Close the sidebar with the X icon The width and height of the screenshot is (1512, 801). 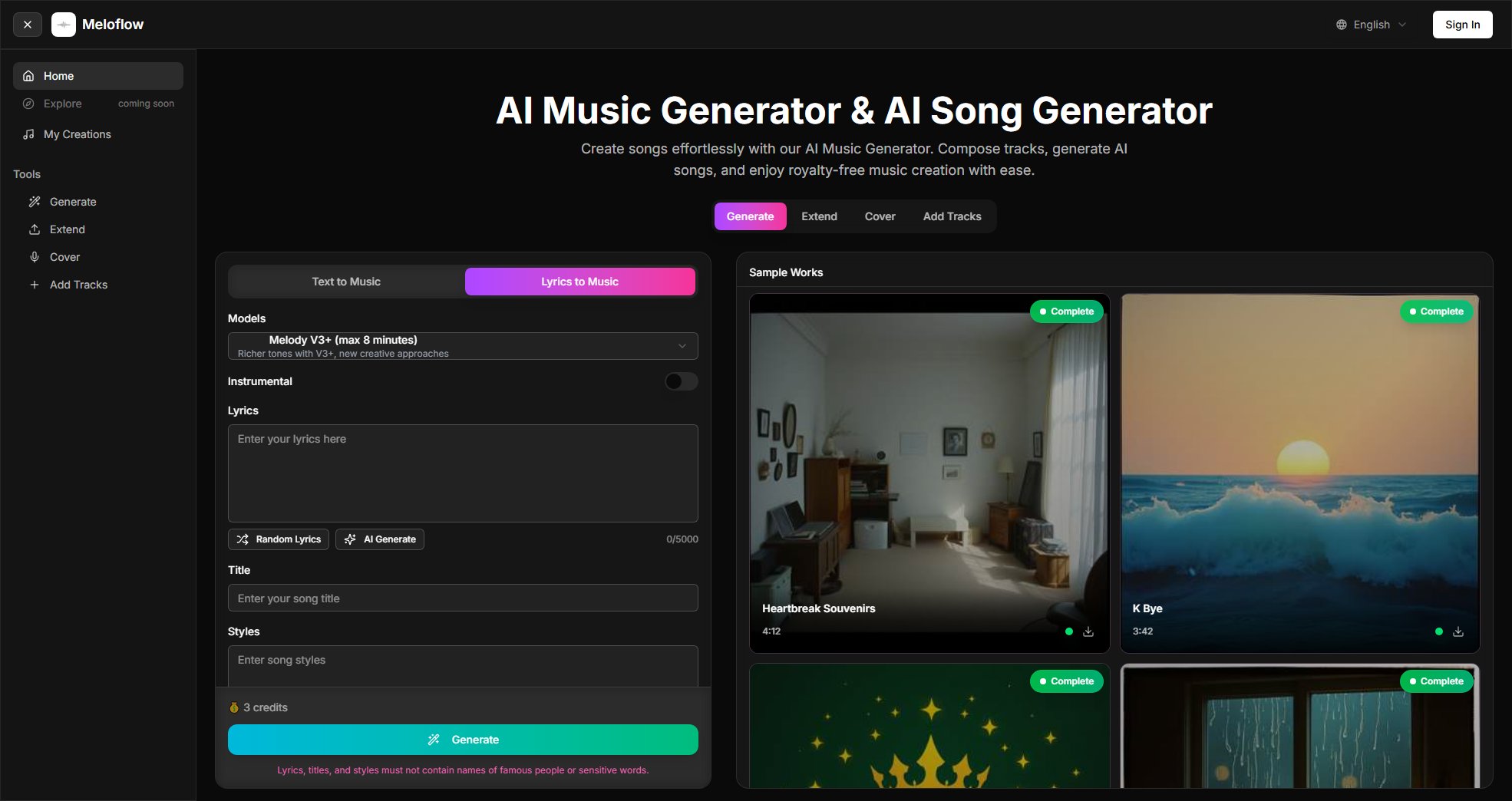28,25
